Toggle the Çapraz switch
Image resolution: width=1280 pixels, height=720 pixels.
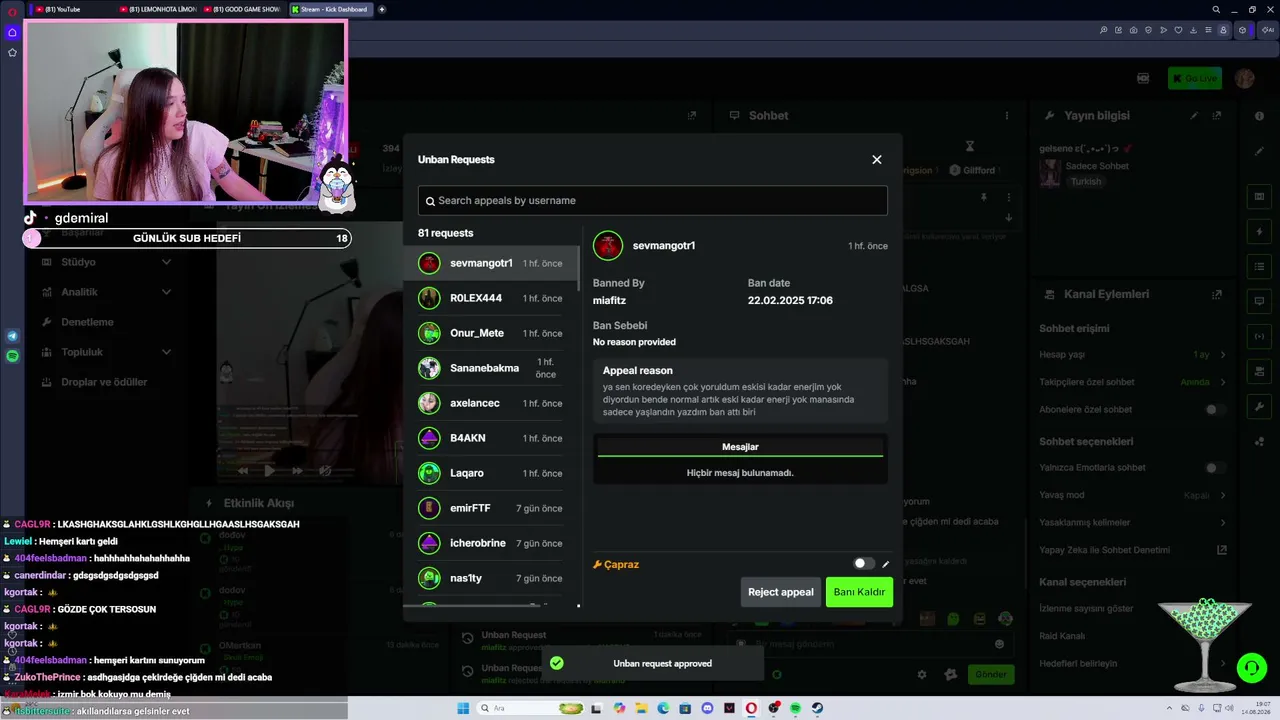864,564
